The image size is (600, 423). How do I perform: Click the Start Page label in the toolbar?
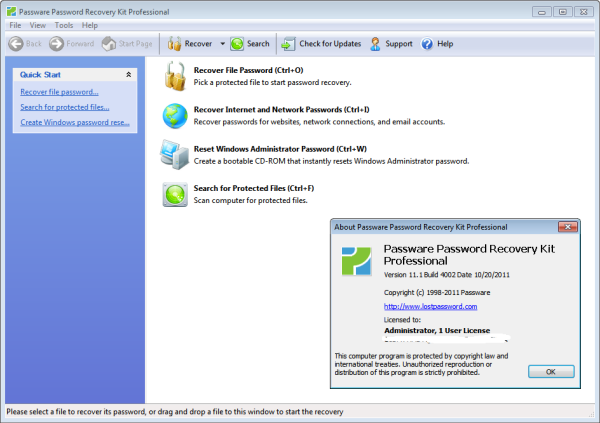135,44
